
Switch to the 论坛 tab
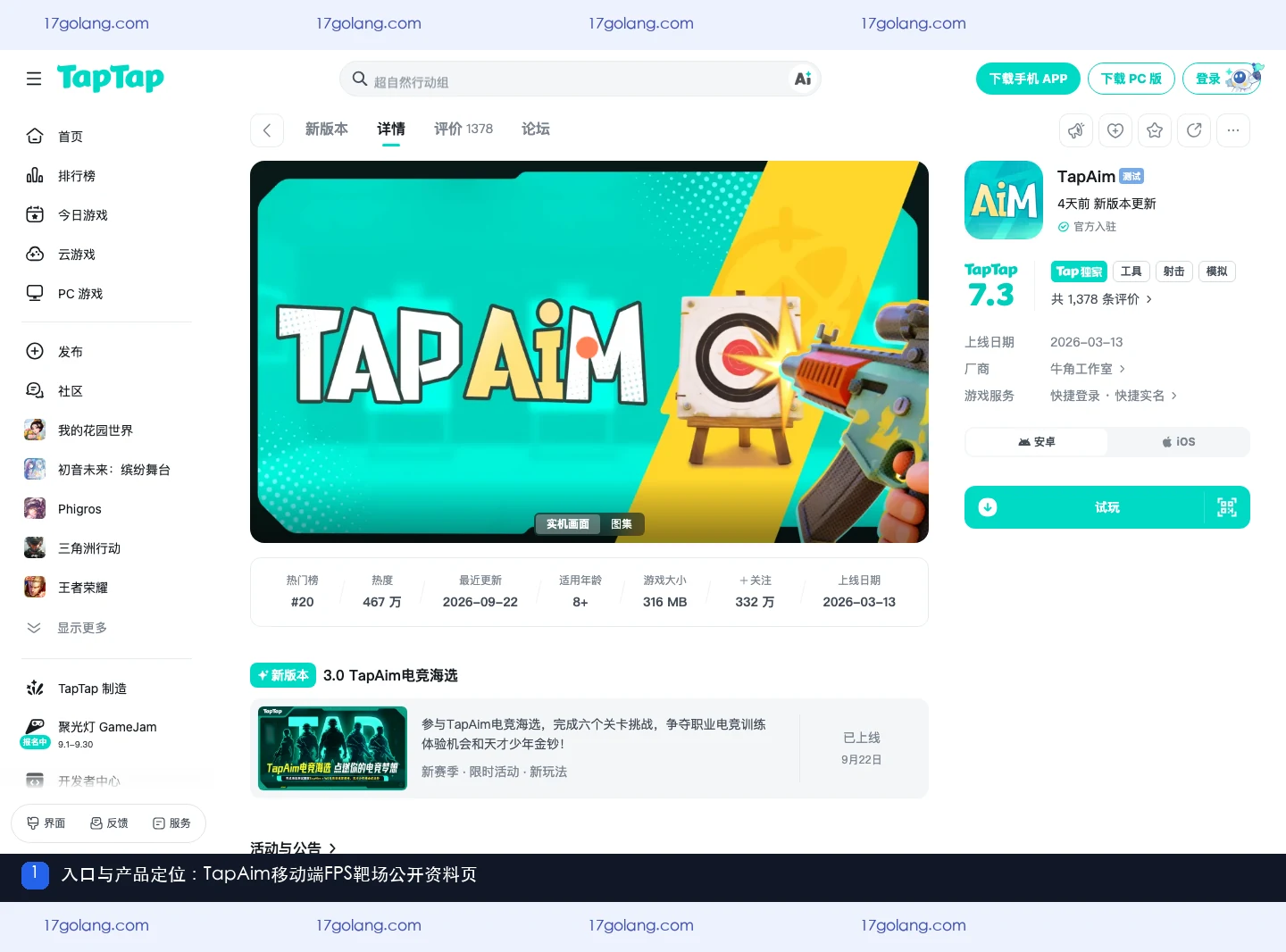pos(536,129)
